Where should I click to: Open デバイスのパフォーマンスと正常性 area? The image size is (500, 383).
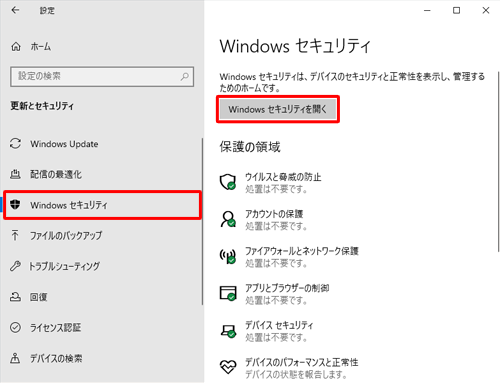tap(289, 368)
